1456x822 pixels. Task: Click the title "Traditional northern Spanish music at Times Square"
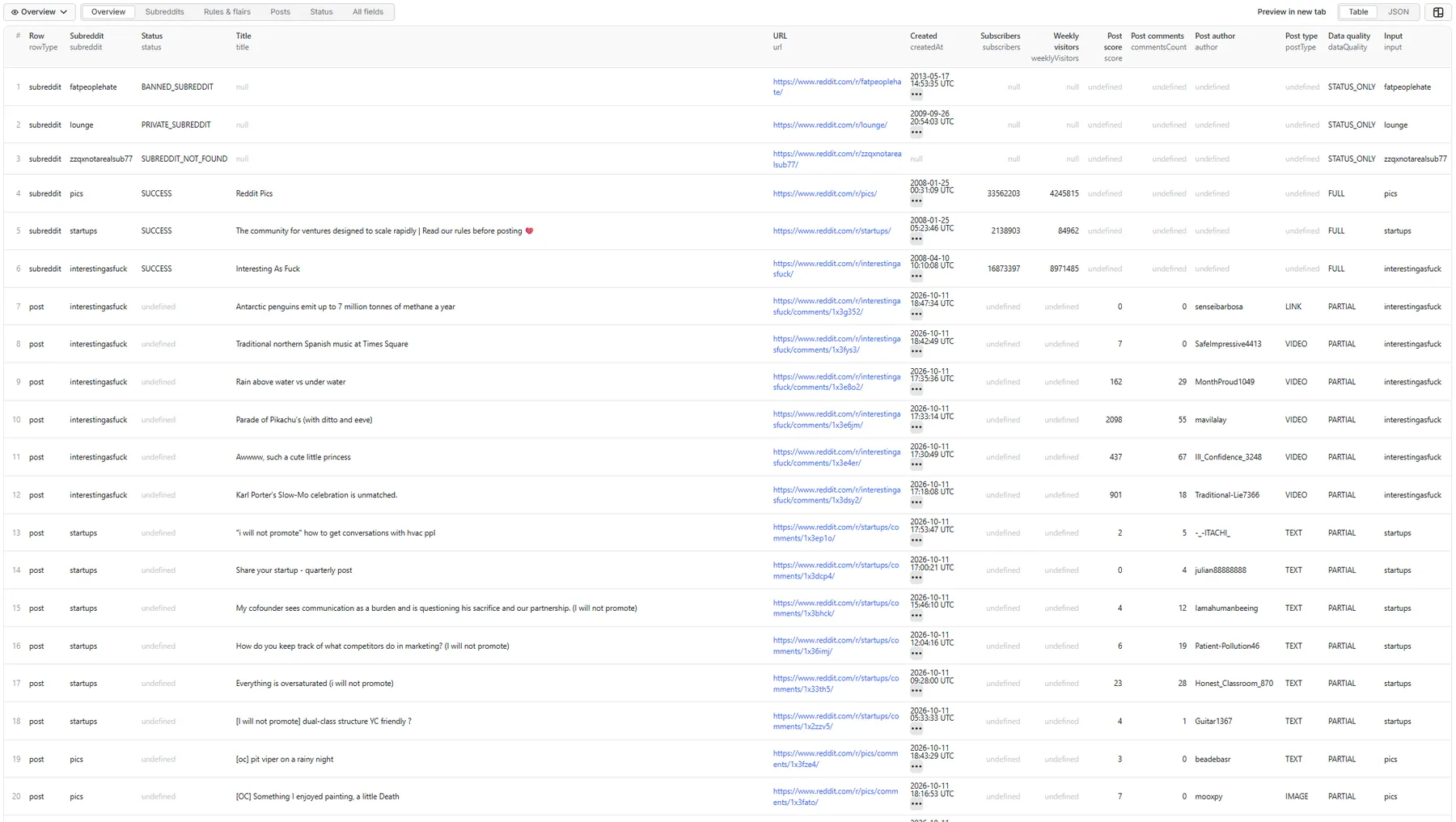click(322, 345)
